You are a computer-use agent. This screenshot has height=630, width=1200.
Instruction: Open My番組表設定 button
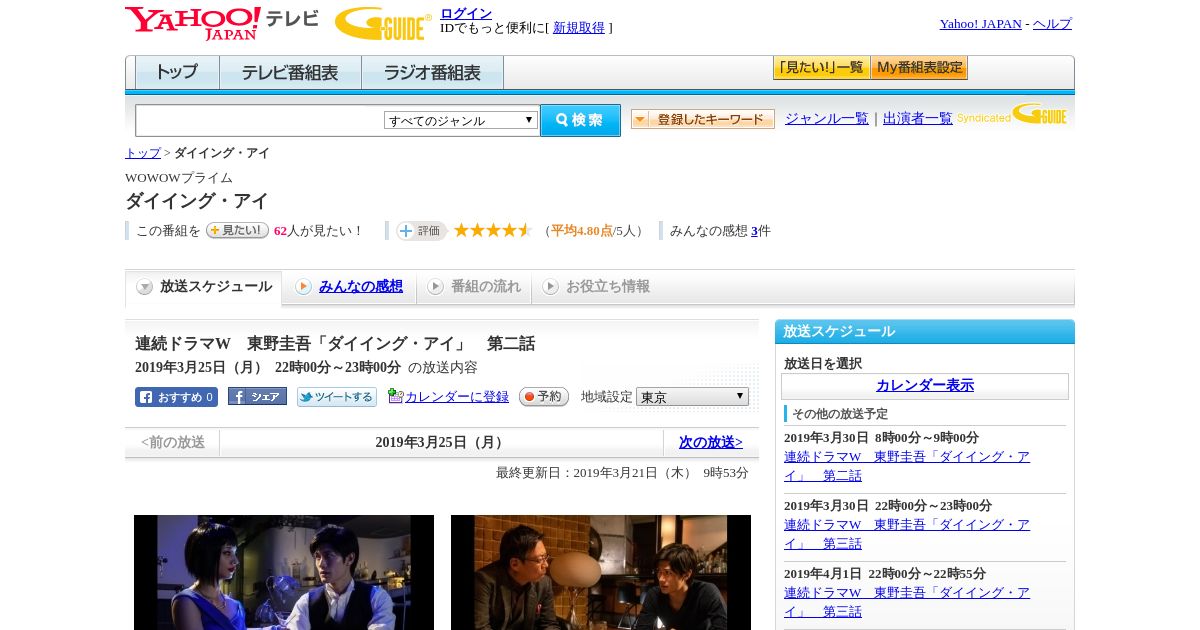click(919, 68)
